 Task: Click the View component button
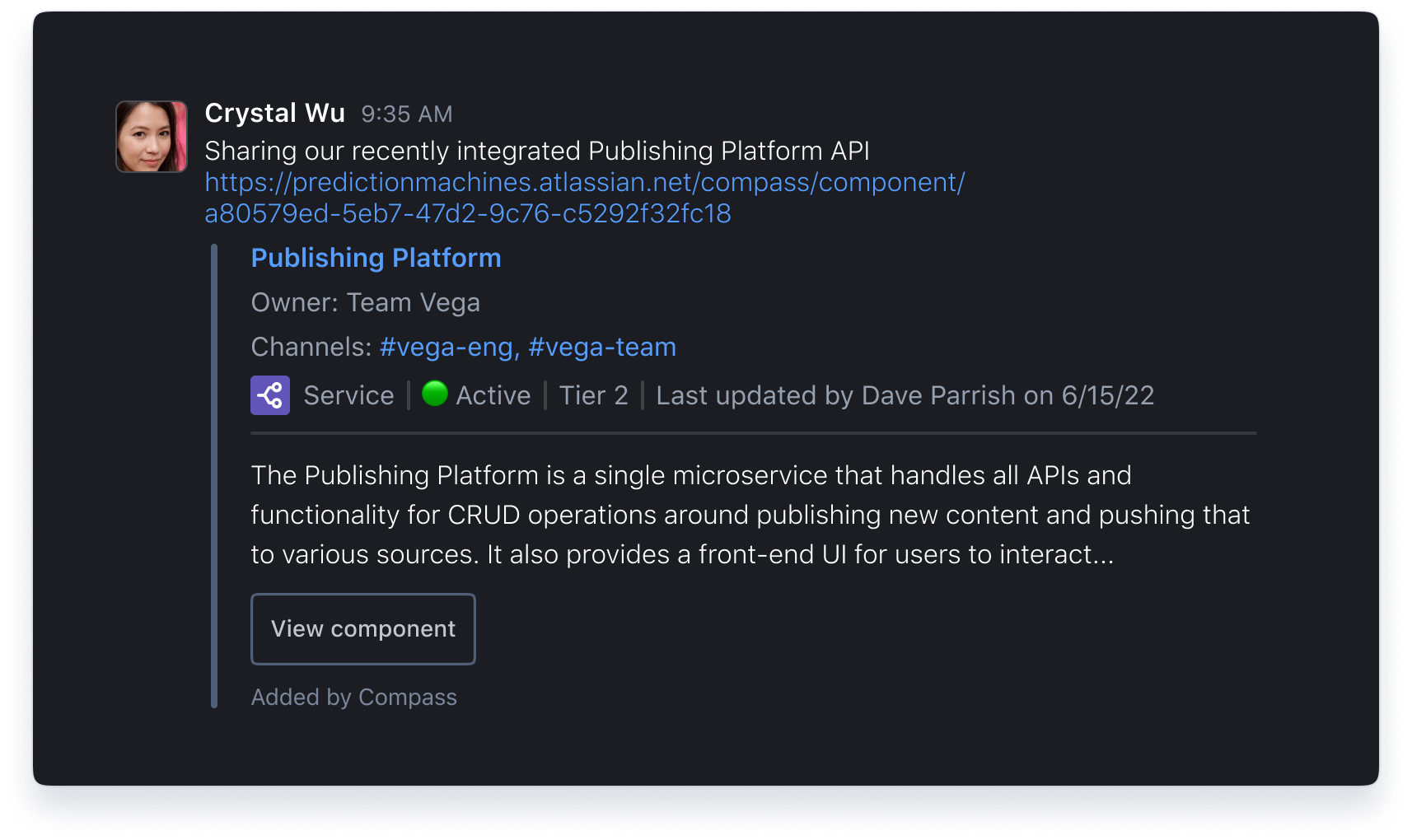pyautogui.click(x=363, y=629)
